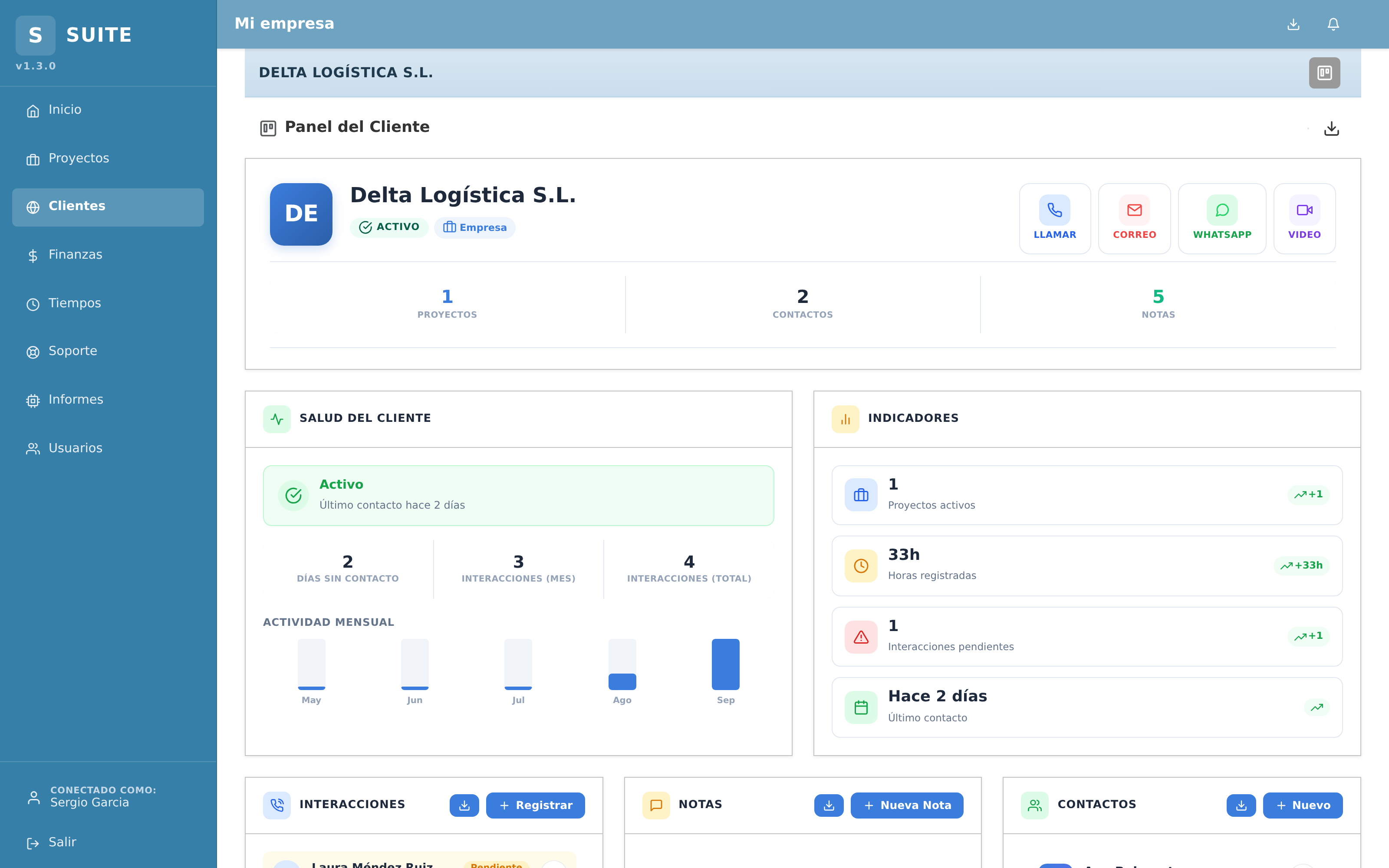Click the 2 Contactos stat
Screen dimensions: 1389x868
pyautogui.click(x=803, y=304)
